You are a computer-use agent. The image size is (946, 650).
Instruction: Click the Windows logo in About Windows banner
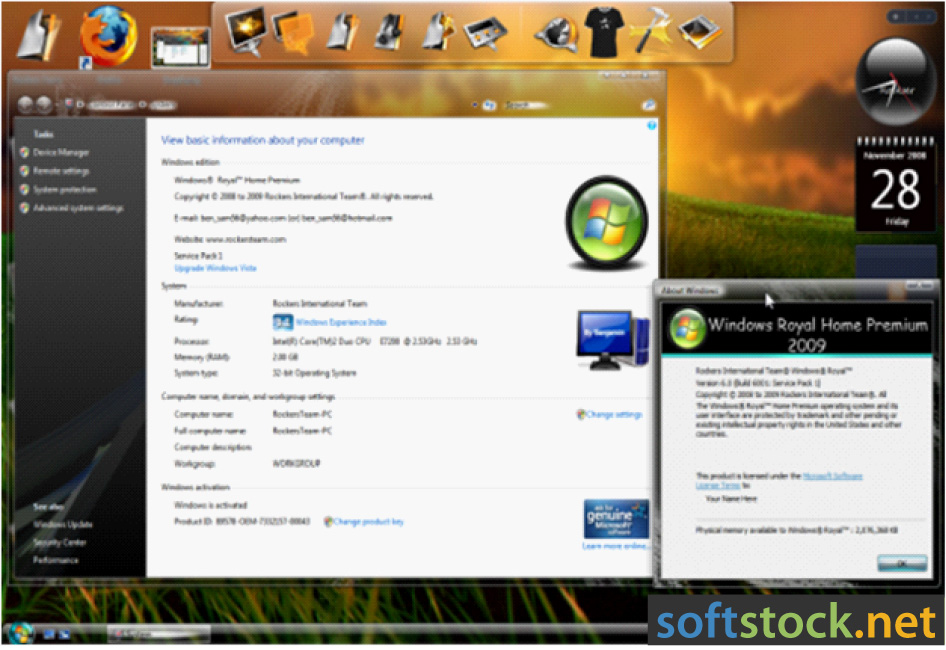tap(686, 328)
